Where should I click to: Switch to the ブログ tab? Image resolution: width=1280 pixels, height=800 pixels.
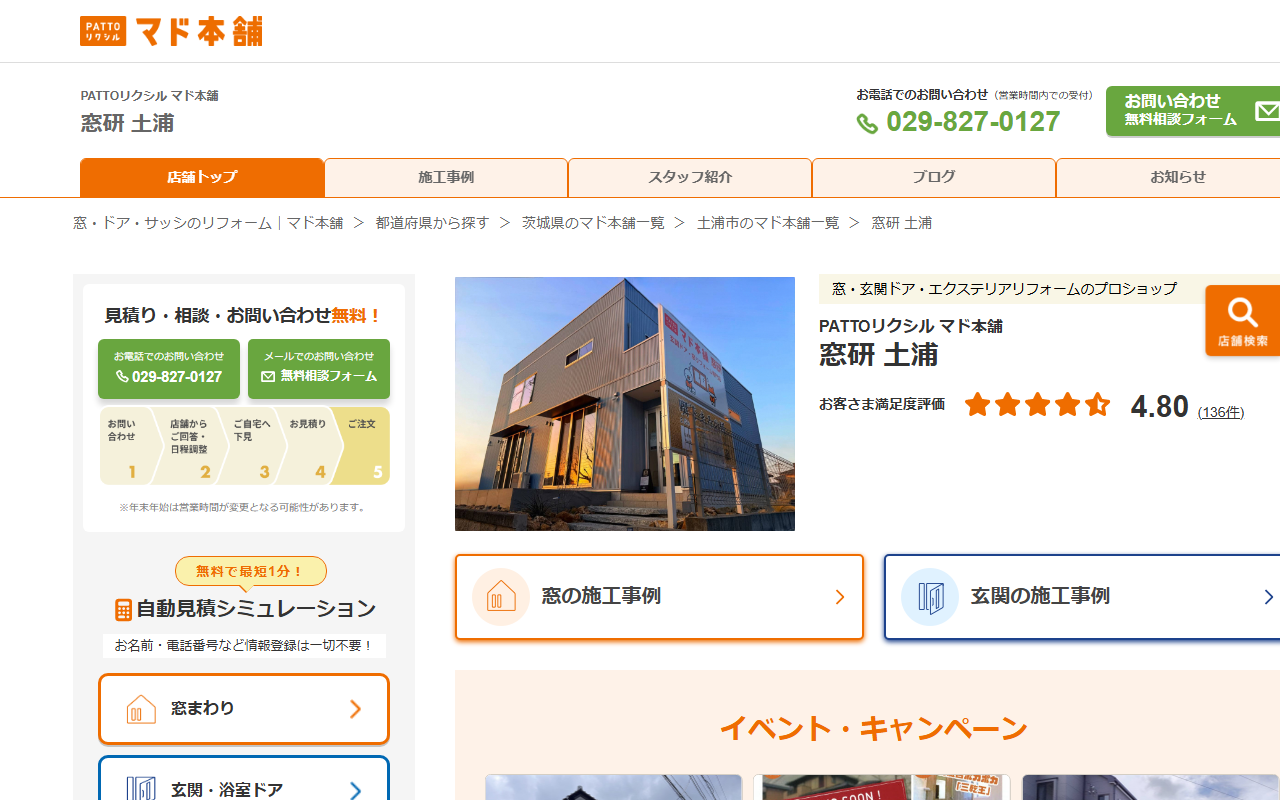934,177
